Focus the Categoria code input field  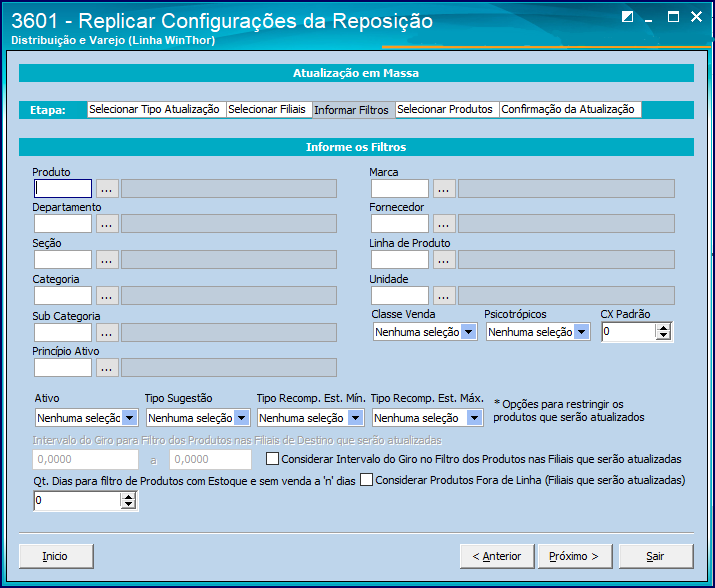[63, 296]
